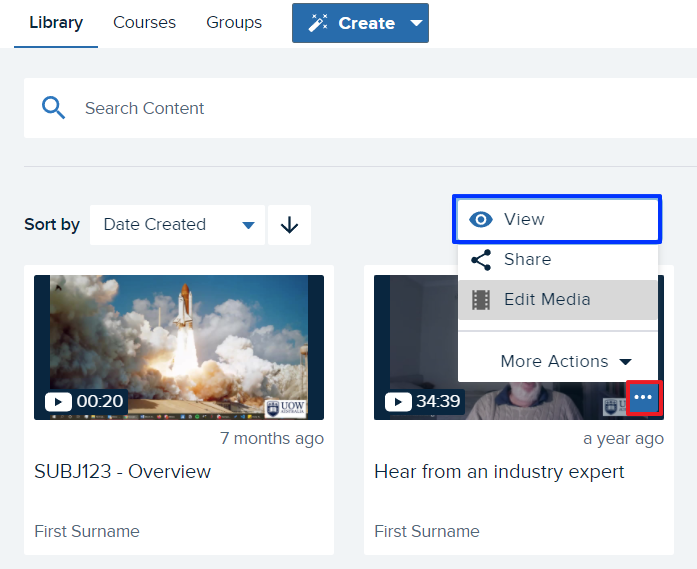Click First Surname under SUBJ123 - Overview
Image resolution: width=697 pixels, height=569 pixels.
[x=87, y=531]
